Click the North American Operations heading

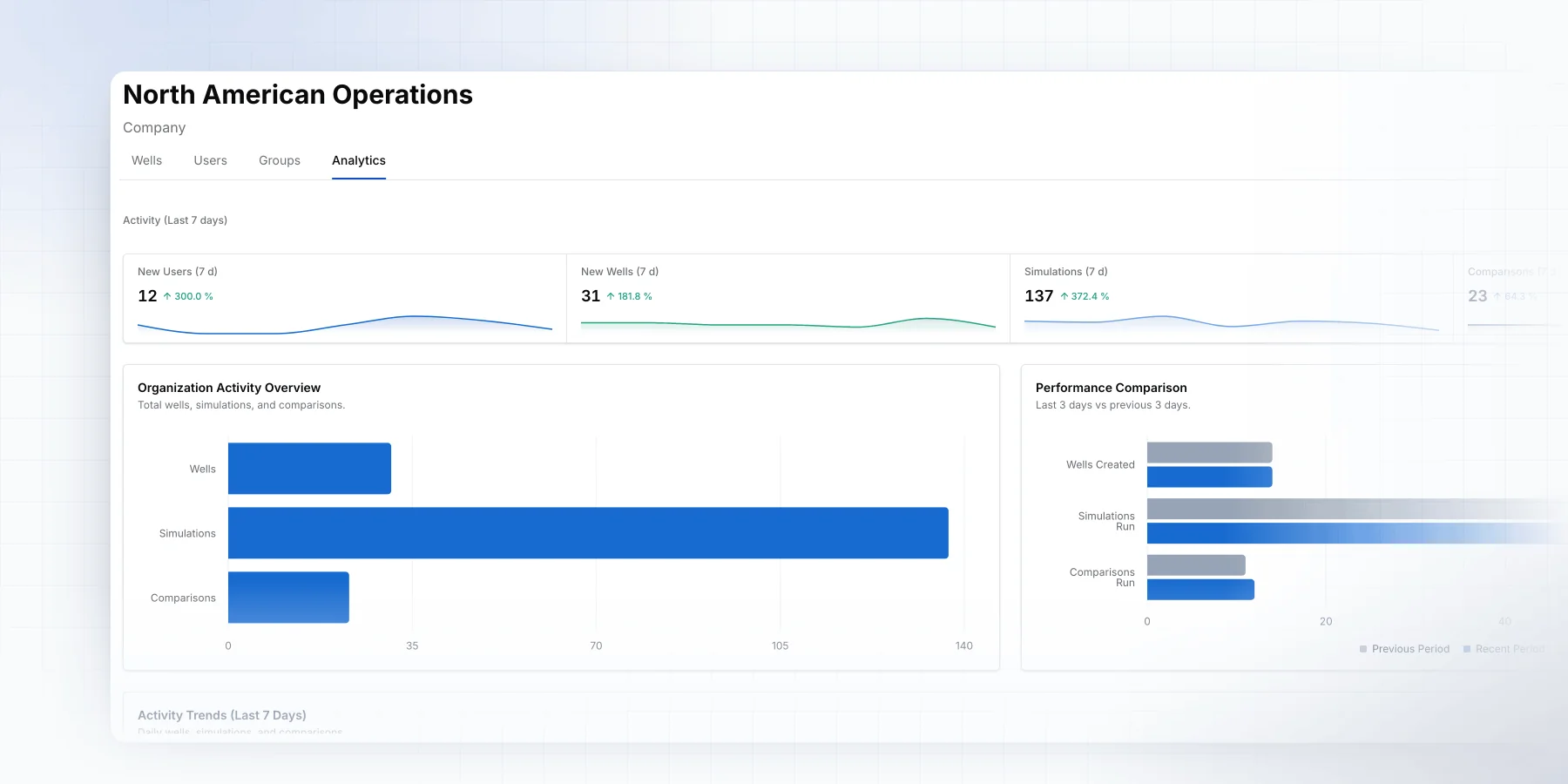point(298,94)
